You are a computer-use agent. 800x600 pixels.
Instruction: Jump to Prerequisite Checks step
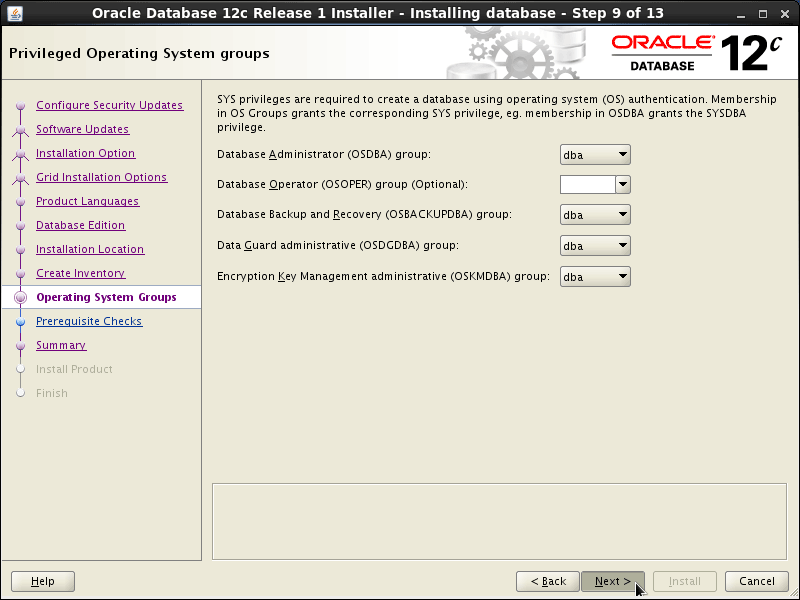click(89, 321)
